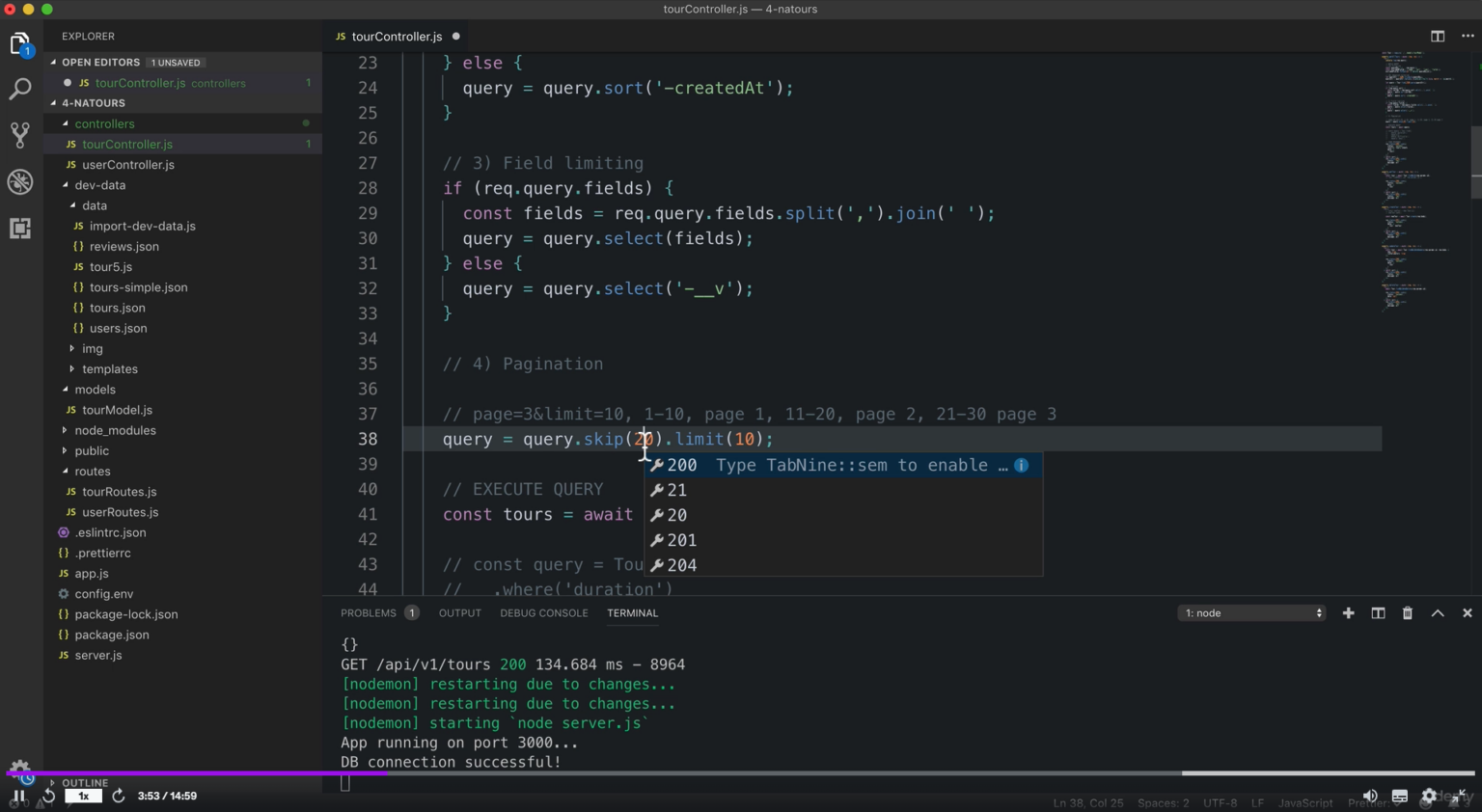Maximize terminal panel with the up chevron
The image size is (1482, 812).
point(1437,613)
